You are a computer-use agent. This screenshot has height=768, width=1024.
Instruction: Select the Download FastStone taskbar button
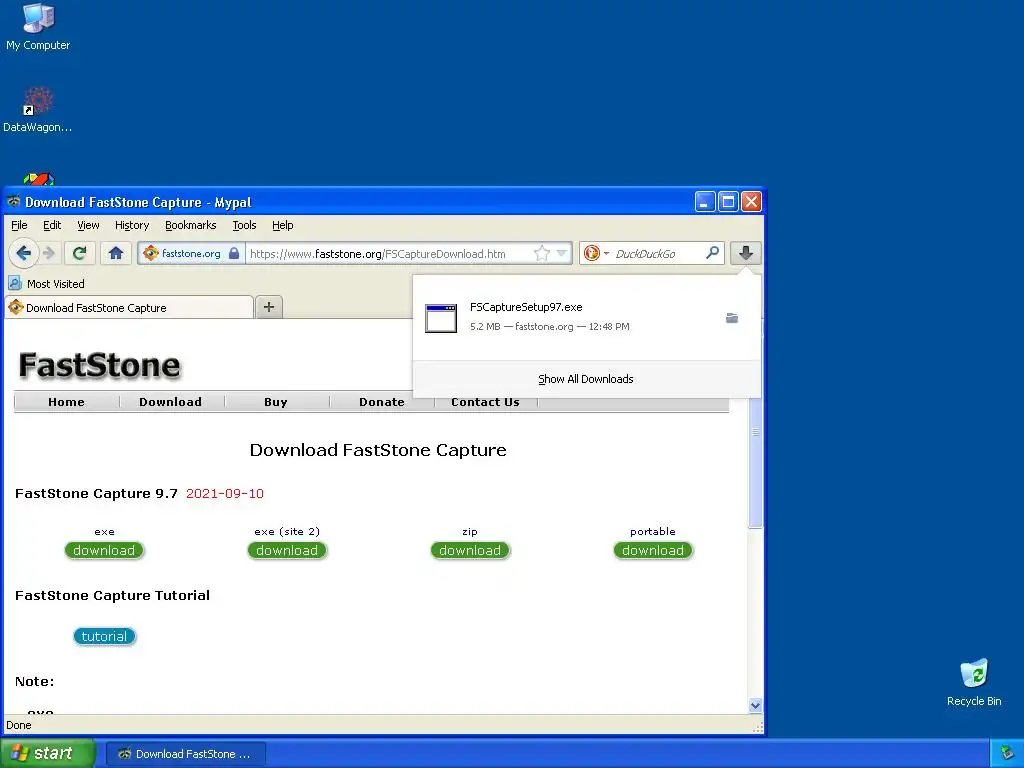pos(185,754)
